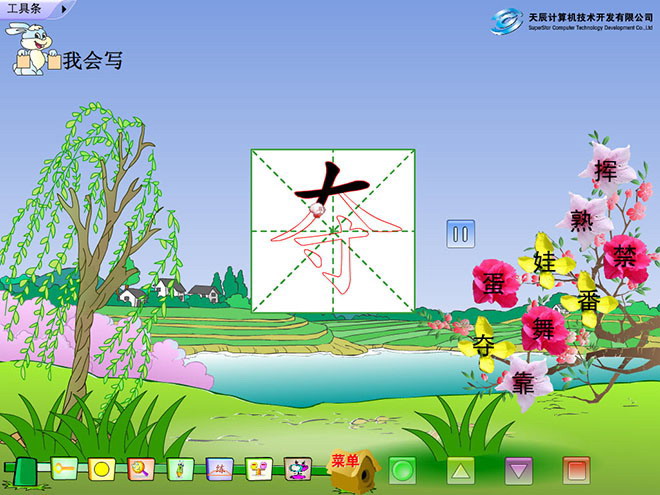Viewport: 660px width, 495px height.
Task: Expand the 工具条 toolbar arrow
Action: coord(65,8)
